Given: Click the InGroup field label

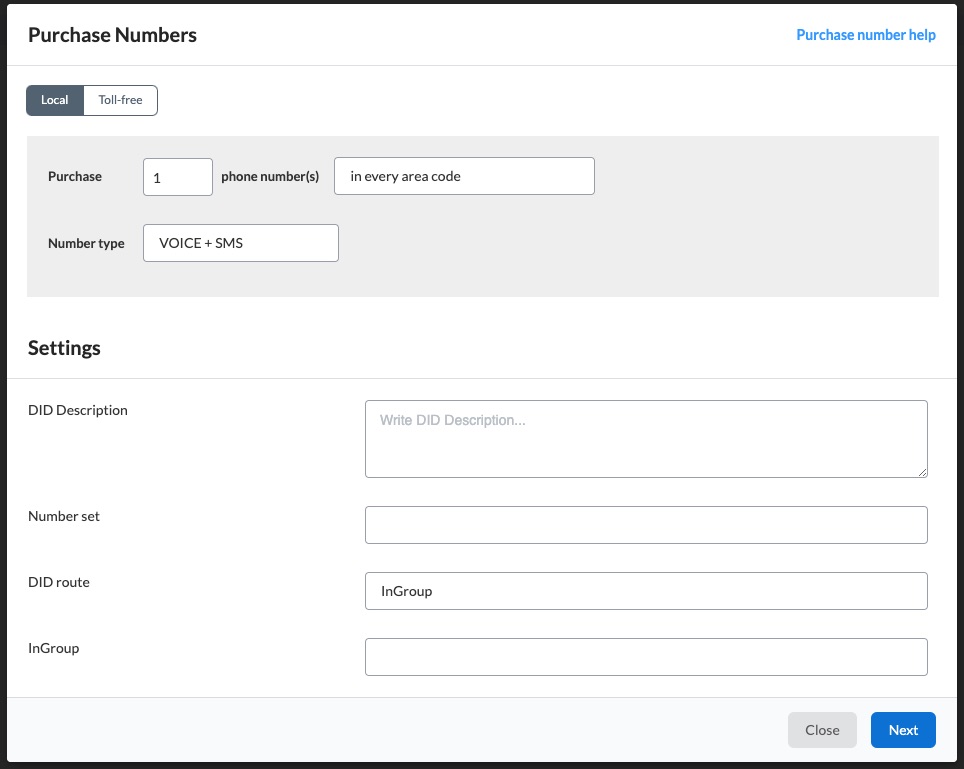Looking at the screenshot, I should click(53, 648).
